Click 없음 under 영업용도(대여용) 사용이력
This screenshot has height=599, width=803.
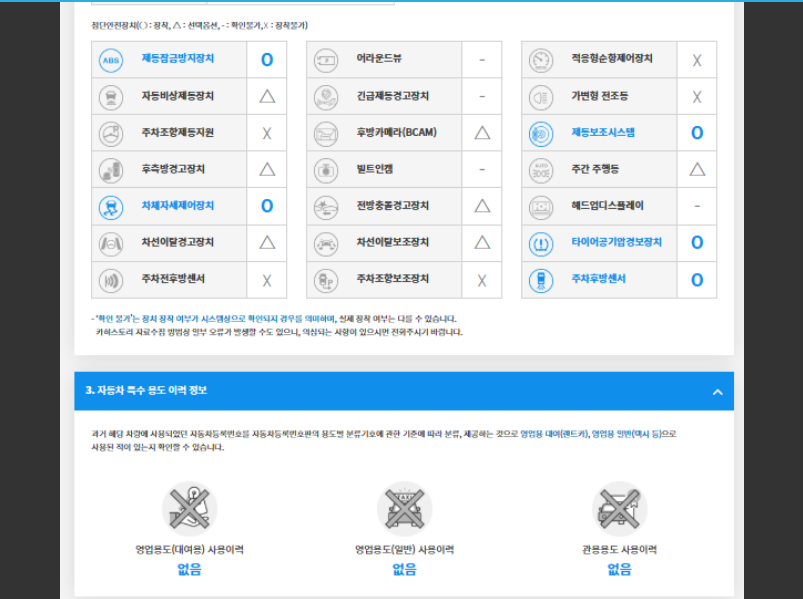coord(189,569)
